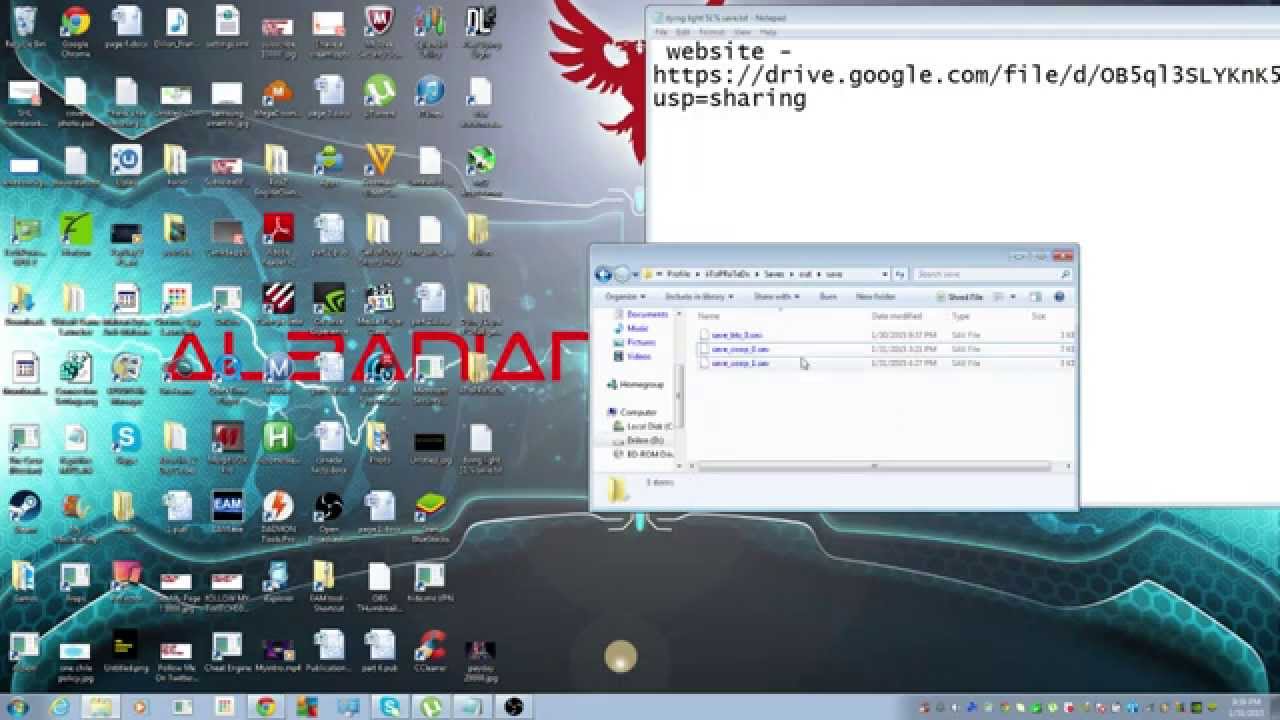
Task: Click the Windows Start button
Action: pos(17,707)
